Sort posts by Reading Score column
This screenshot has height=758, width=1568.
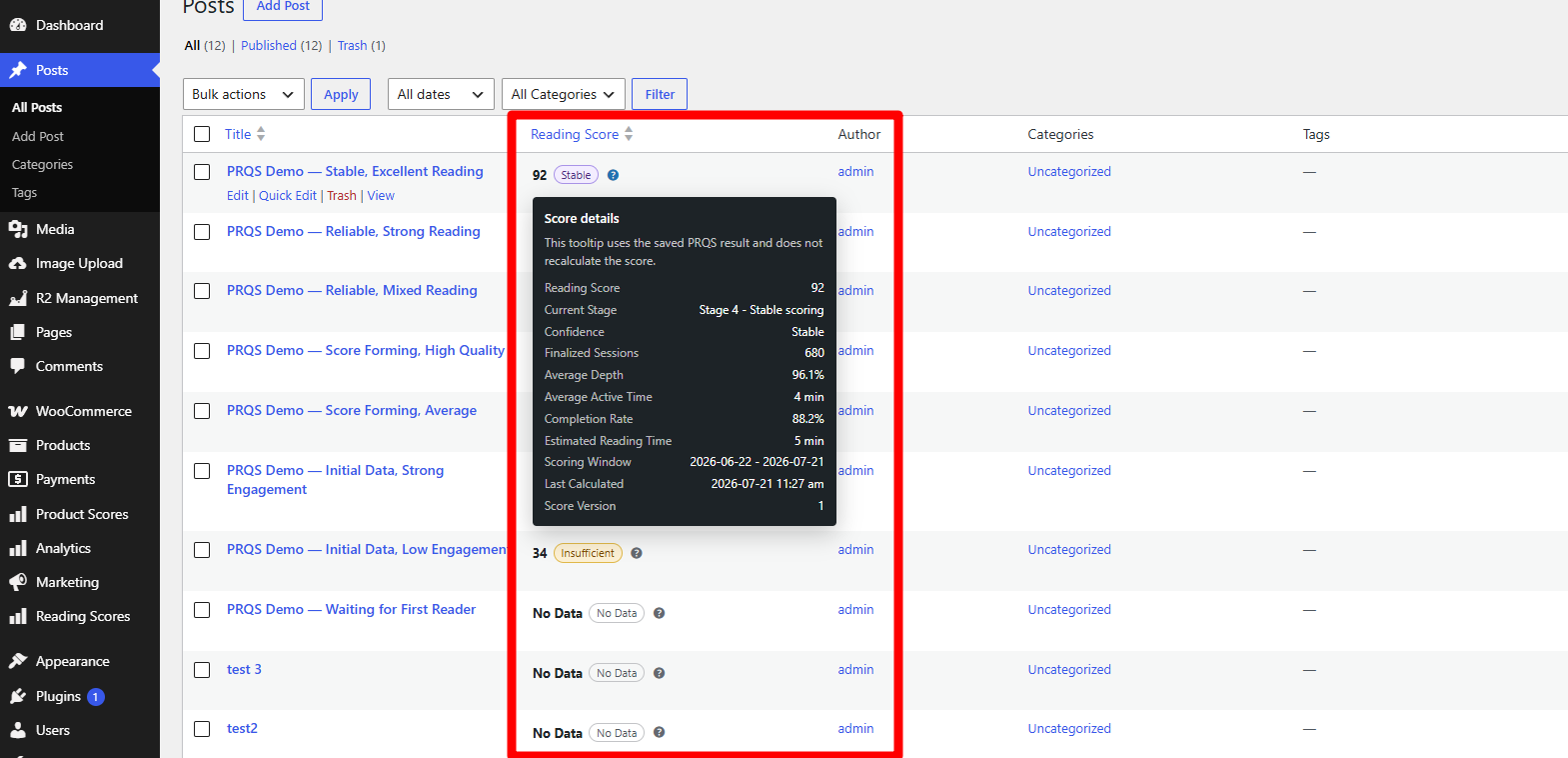click(582, 134)
